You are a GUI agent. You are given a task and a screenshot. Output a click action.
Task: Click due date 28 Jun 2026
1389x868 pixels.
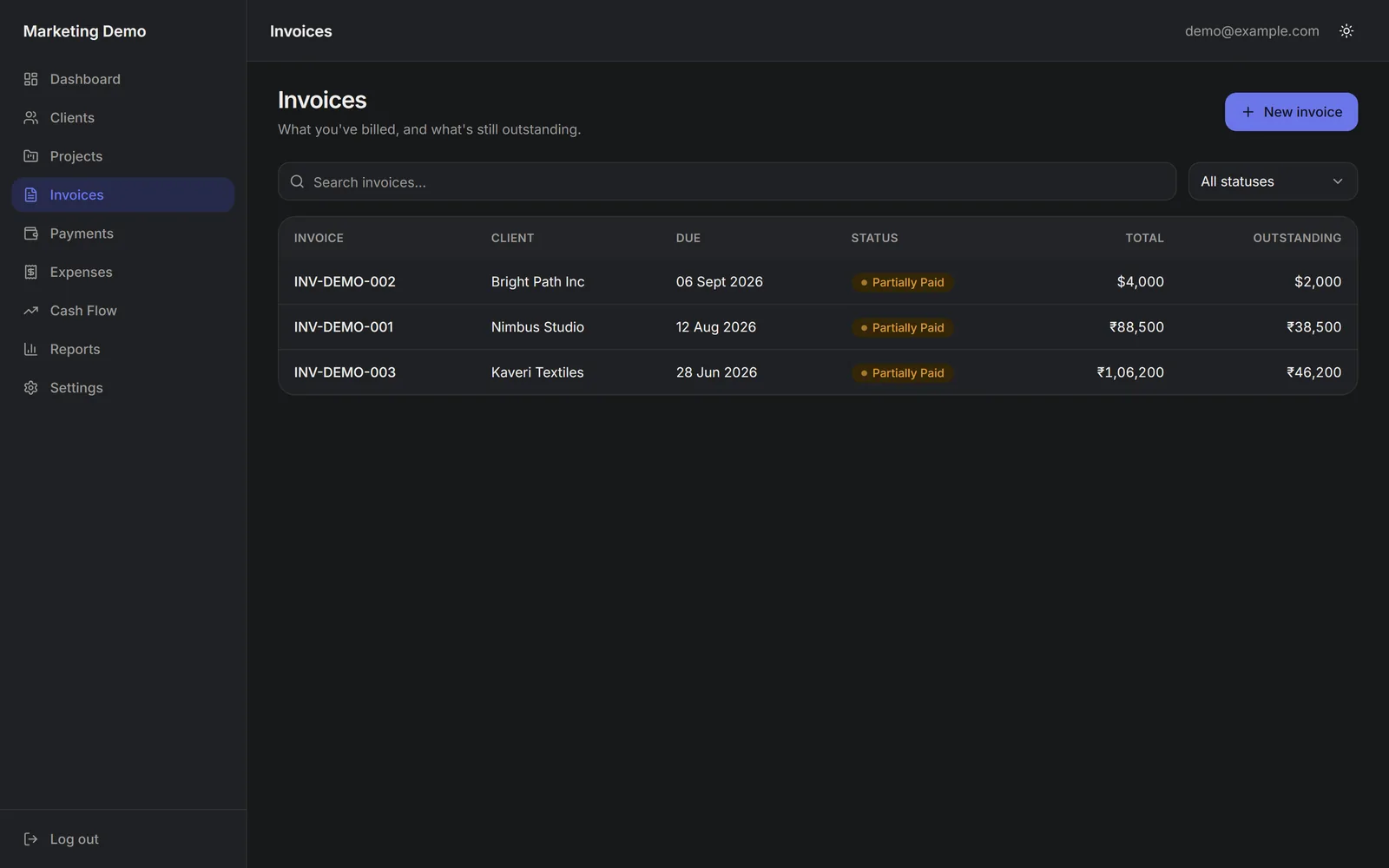pyautogui.click(x=716, y=372)
